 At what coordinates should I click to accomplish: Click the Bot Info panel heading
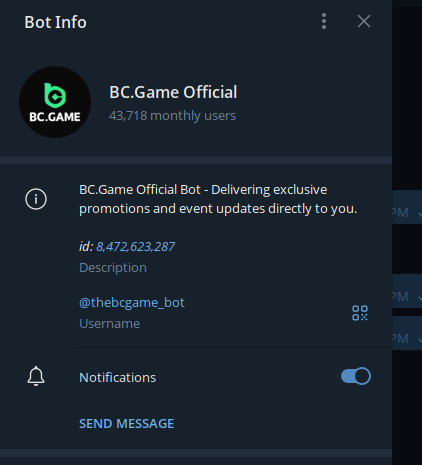click(55, 22)
